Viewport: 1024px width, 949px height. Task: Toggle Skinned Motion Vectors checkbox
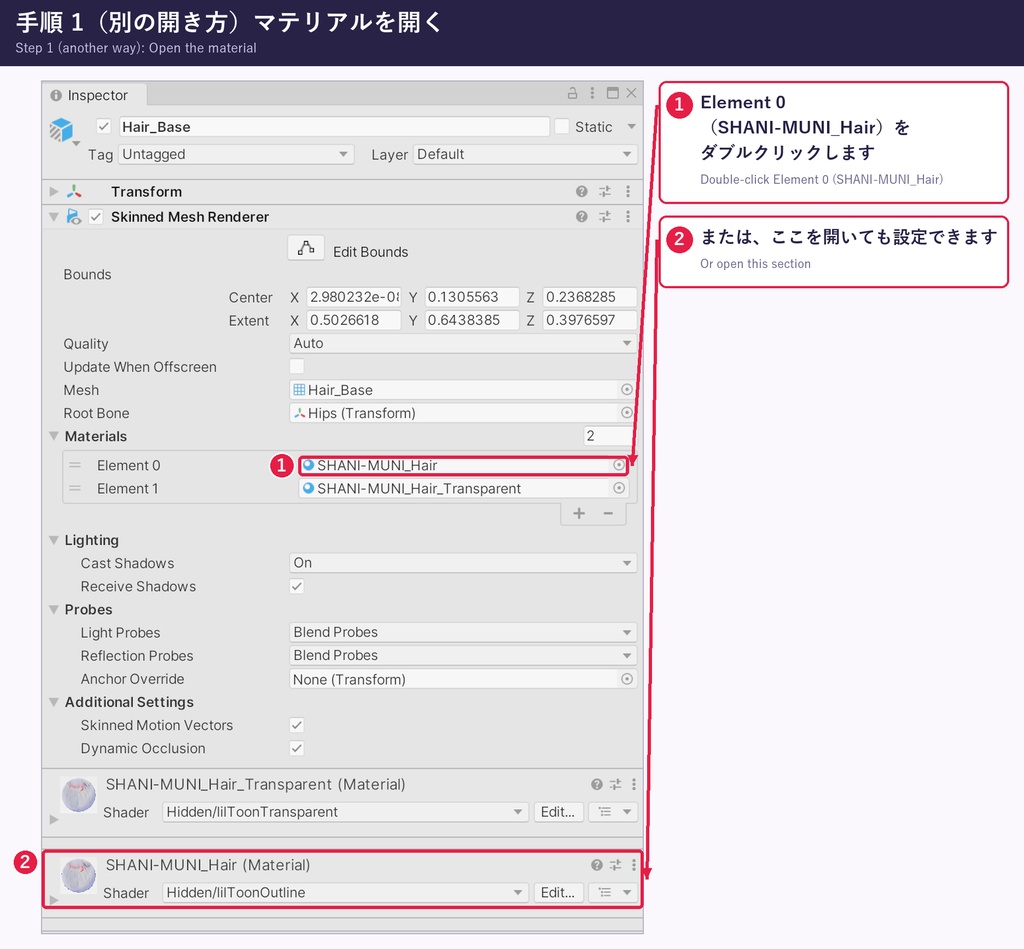296,725
